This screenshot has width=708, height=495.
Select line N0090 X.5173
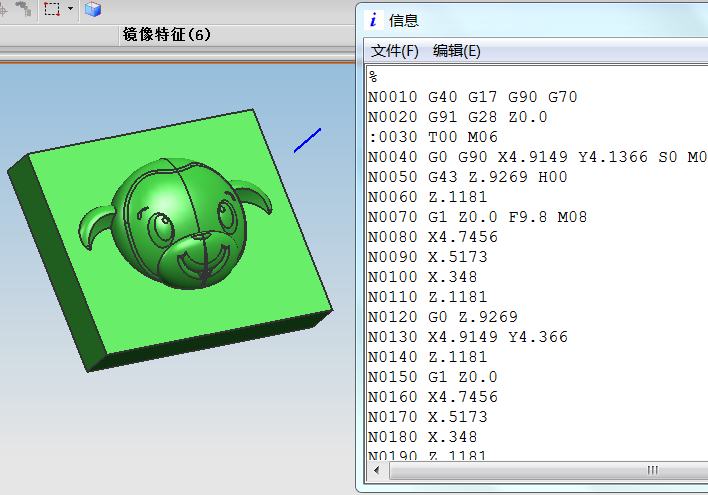point(428,257)
